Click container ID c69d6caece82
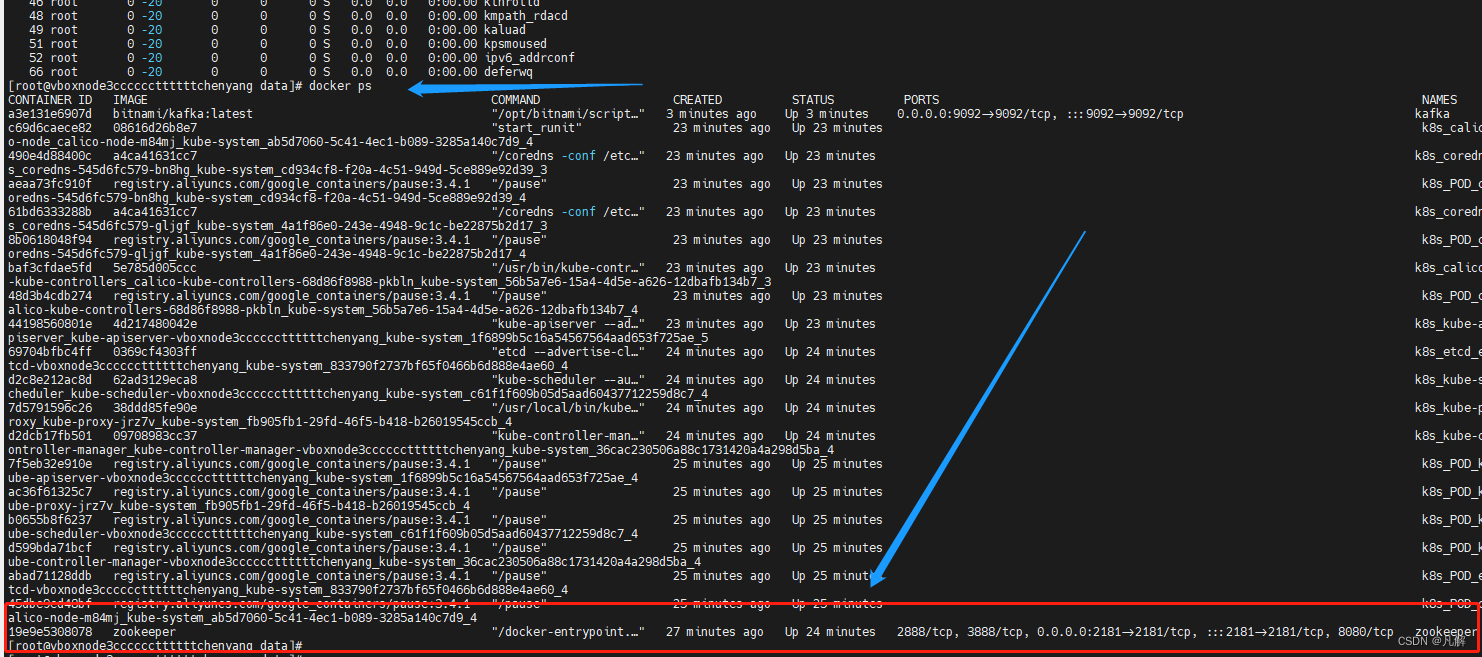 coord(49,128)
